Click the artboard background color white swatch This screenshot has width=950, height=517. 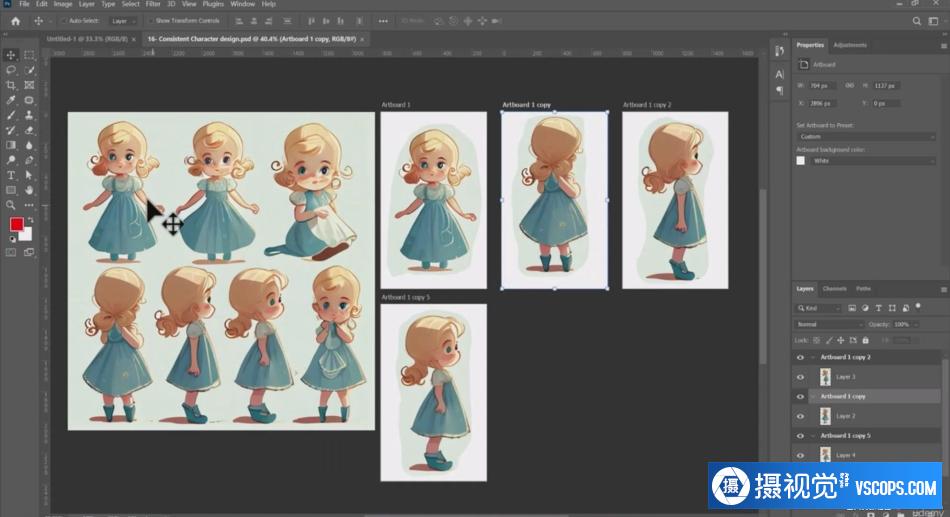[x=800, y=161]
